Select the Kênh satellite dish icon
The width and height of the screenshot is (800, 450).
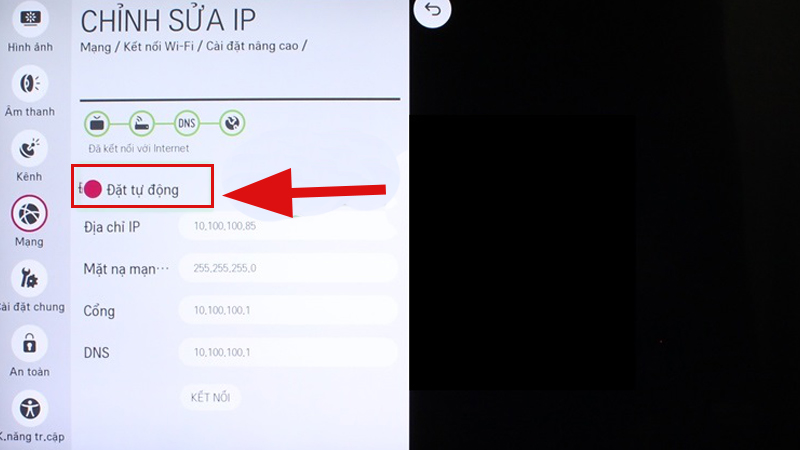[30, 148]
